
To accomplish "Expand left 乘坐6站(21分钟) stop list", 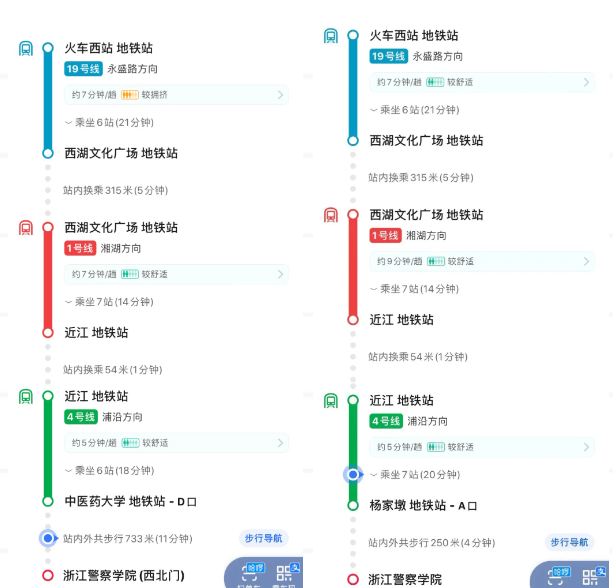I will [109, 123].
